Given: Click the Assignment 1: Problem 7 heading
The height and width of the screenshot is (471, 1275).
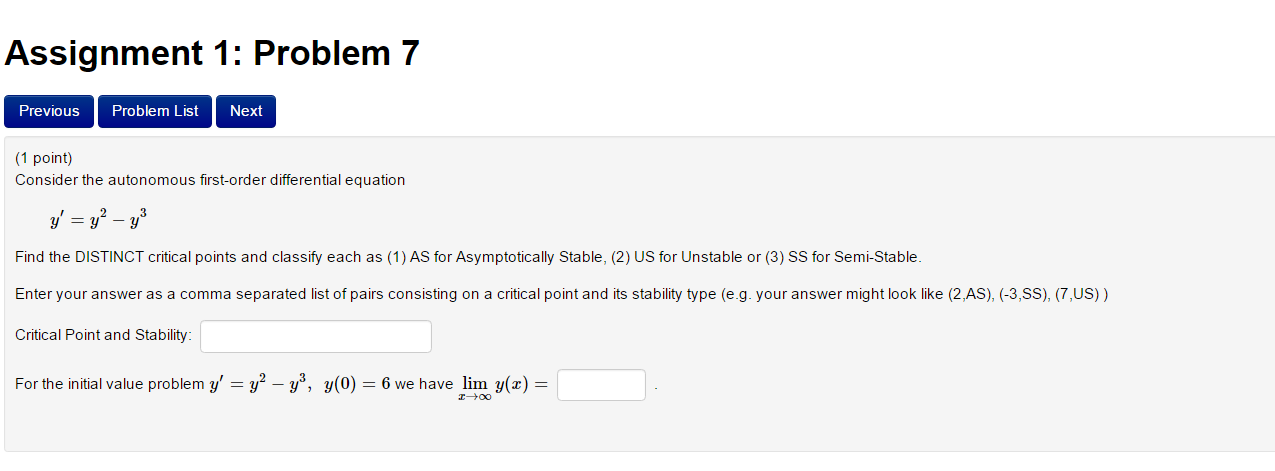Looking at the screenshot, I should click(212, 53).
